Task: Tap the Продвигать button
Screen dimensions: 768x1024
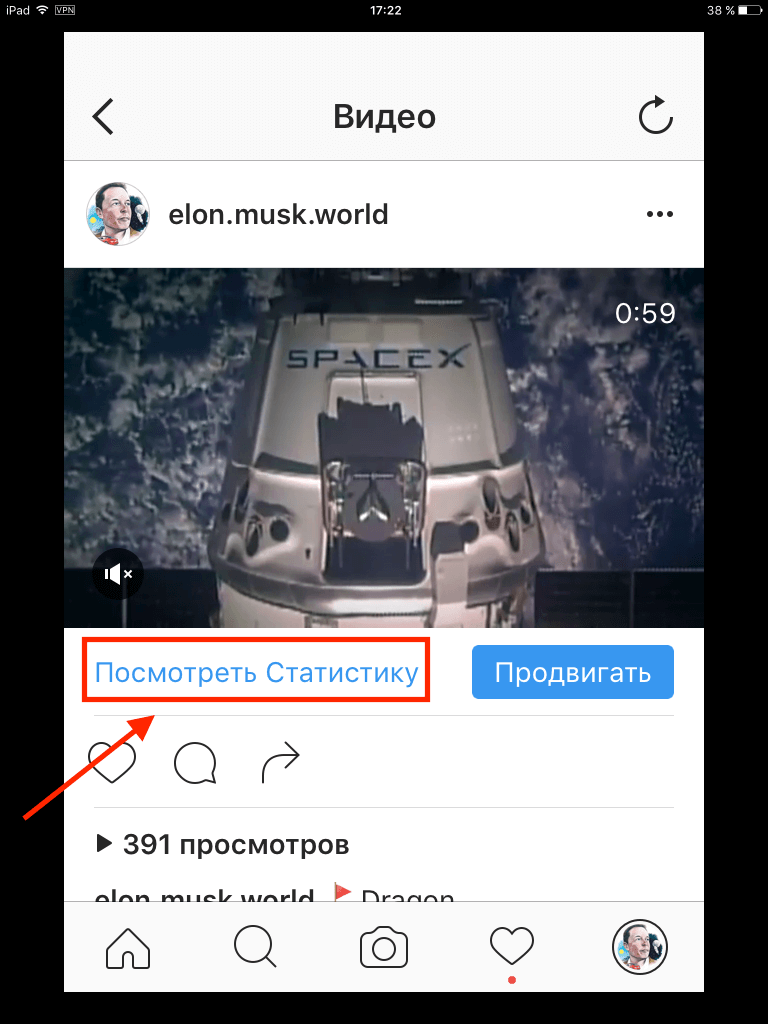Action: [573, 672]
